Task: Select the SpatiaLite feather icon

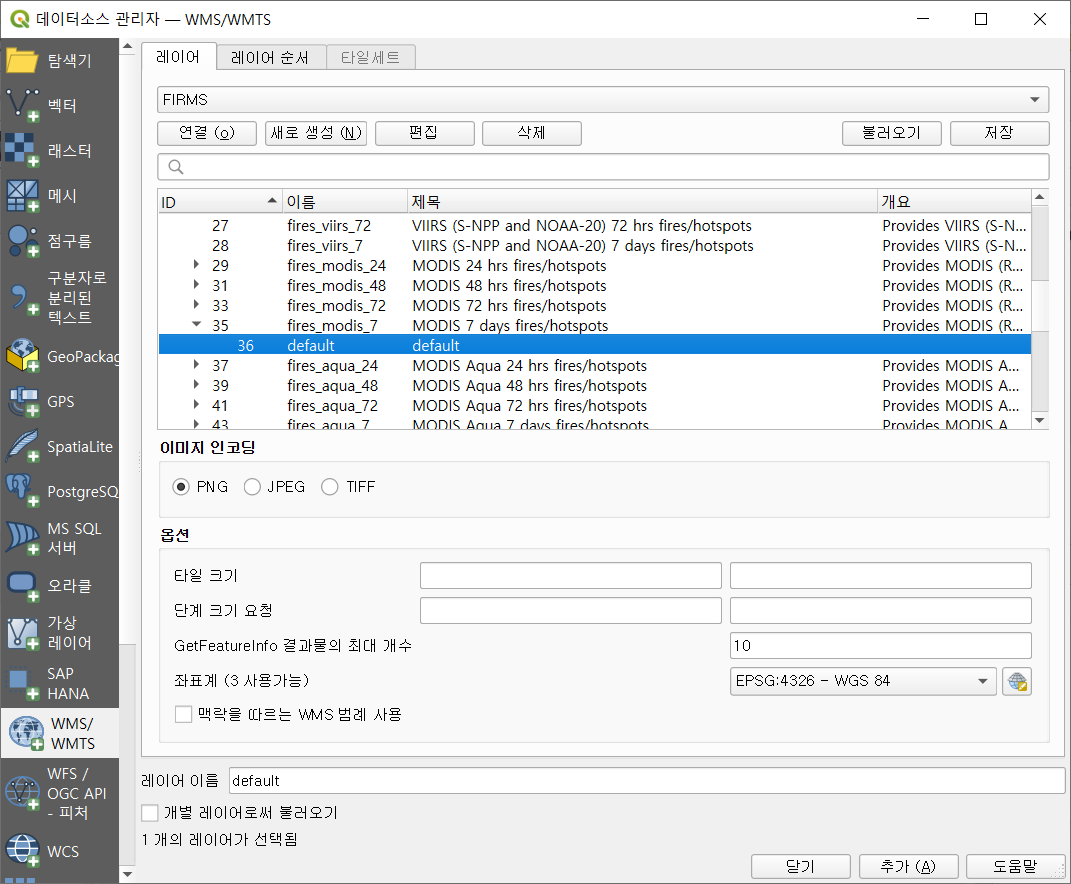Action: (x=22, y=446)
